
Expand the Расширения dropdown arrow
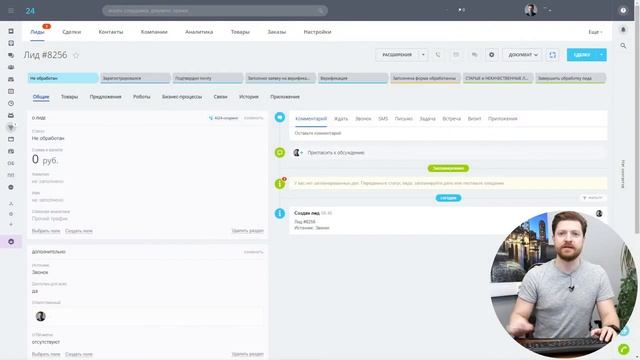(423, 55)
